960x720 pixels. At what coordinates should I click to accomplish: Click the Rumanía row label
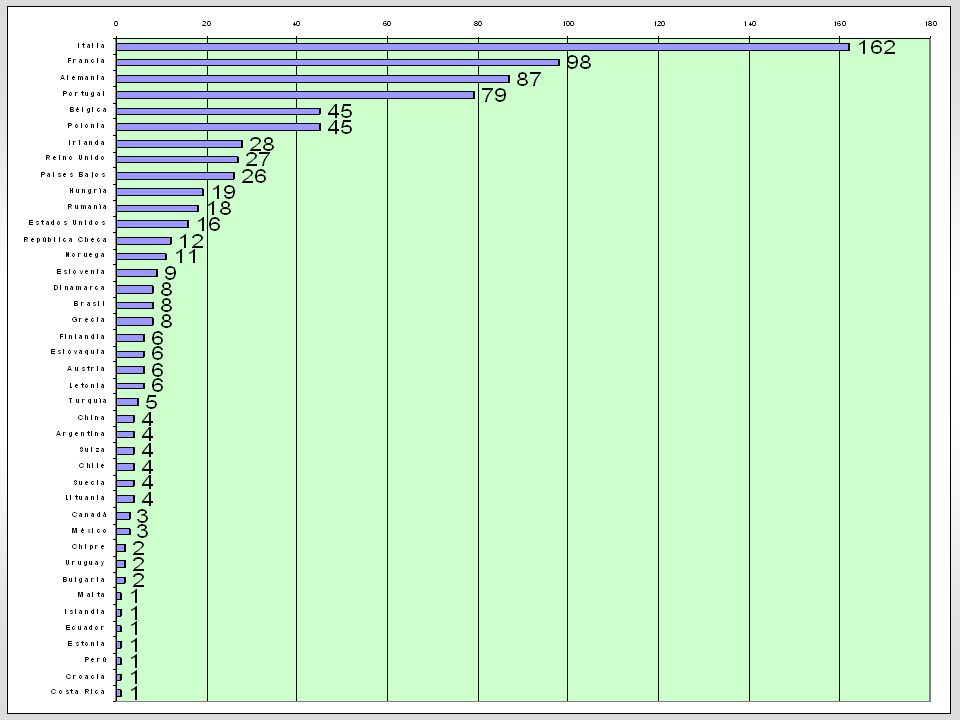pyautogui.click(x=87, y=207)
